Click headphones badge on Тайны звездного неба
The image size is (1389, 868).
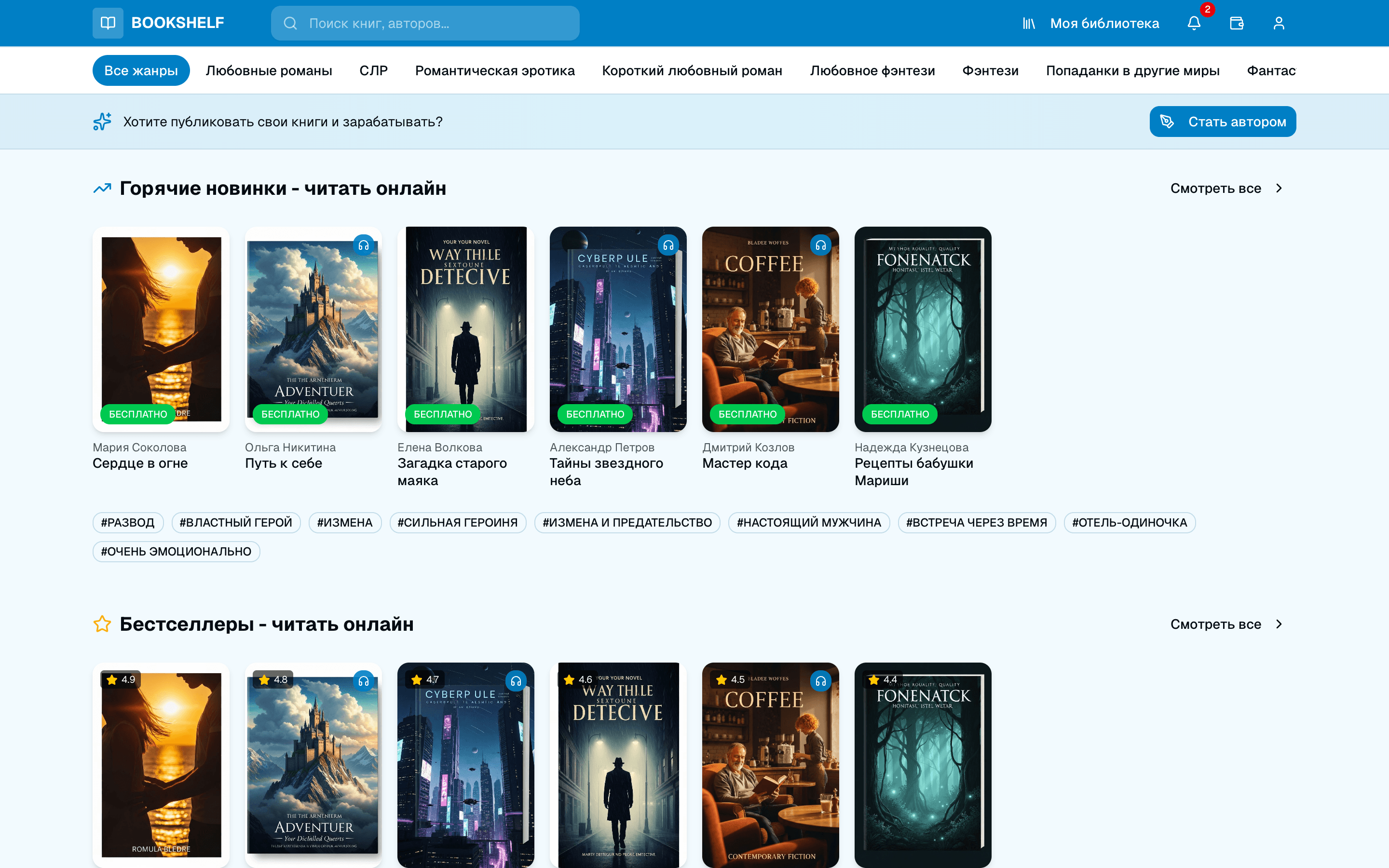pos(668,246)
